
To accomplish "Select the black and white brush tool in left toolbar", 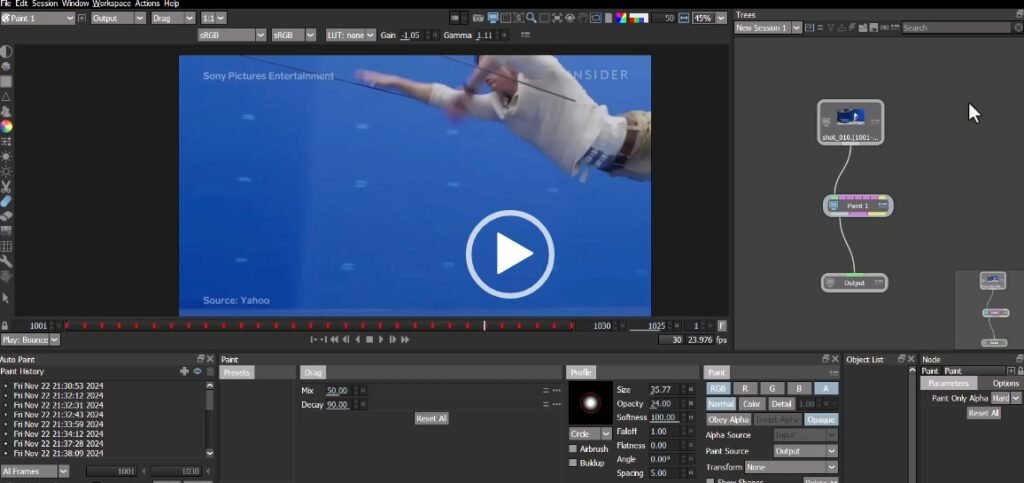I will tap(6, 51).
